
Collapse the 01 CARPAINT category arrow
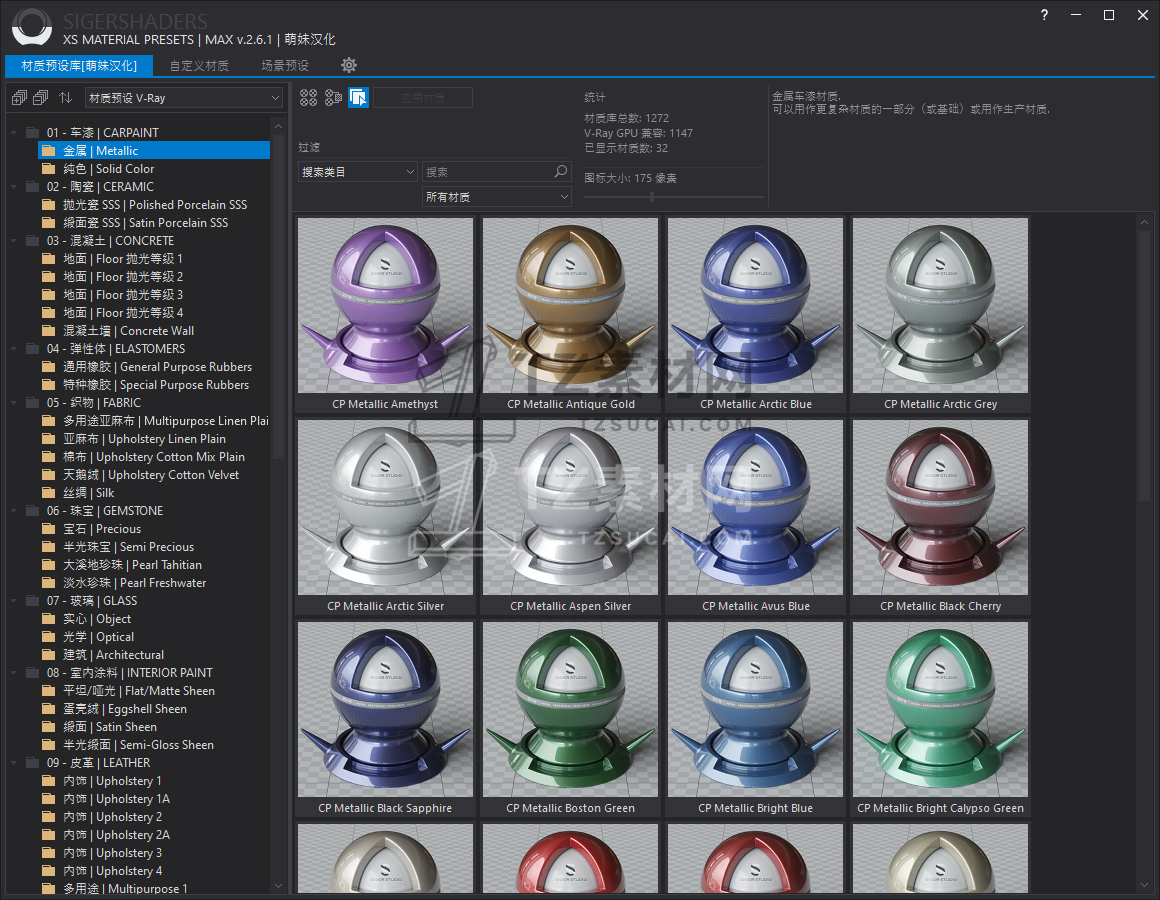(x=13, y=133)
